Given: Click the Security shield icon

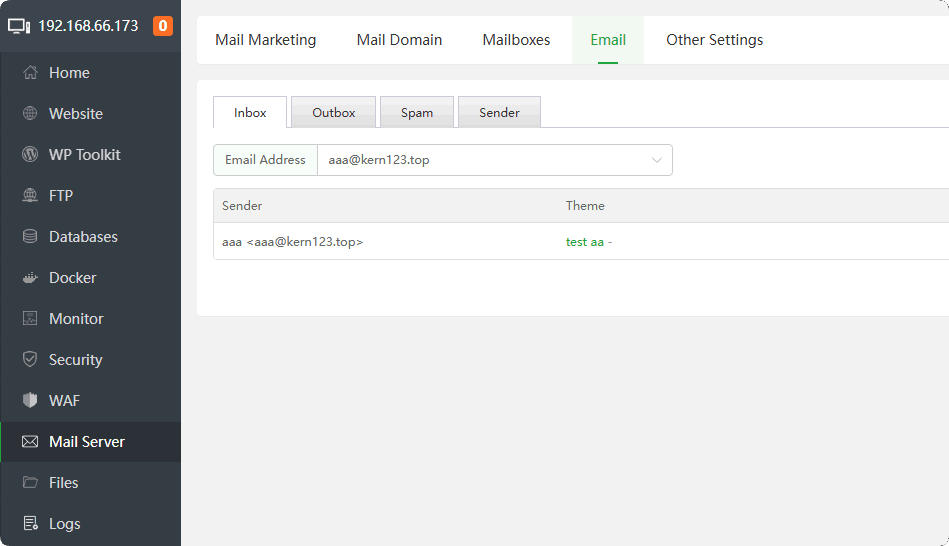Looking at the screenshot, I should click(30, 360).
